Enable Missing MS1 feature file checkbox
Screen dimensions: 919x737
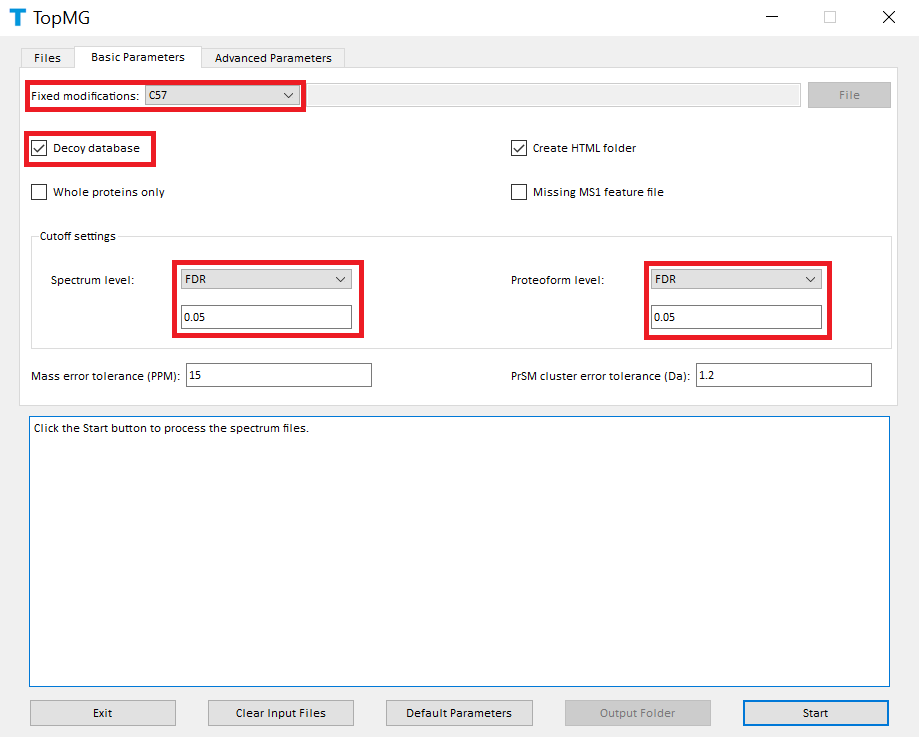pyautogui.click(x=519, y=192)
